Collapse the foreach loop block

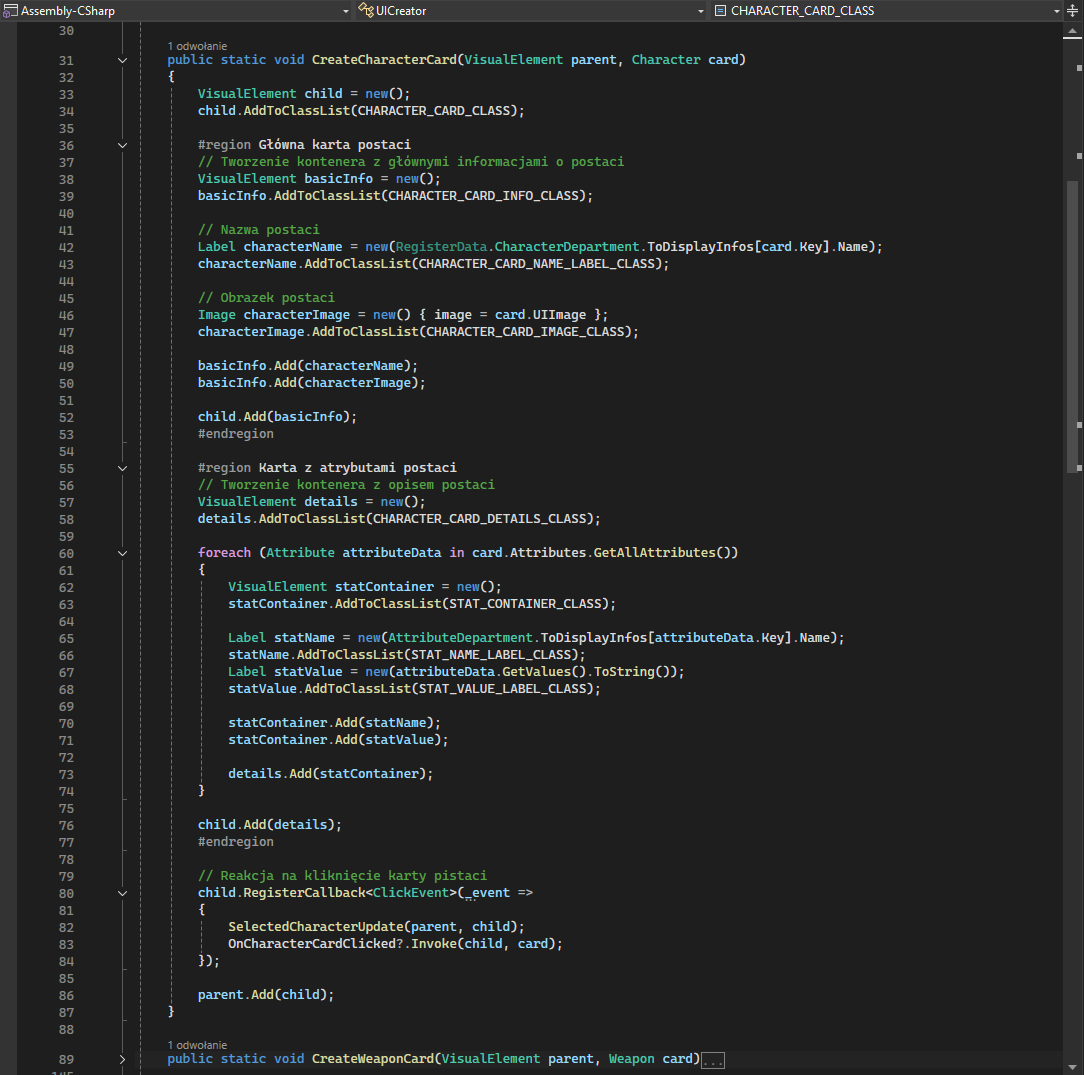123,553
